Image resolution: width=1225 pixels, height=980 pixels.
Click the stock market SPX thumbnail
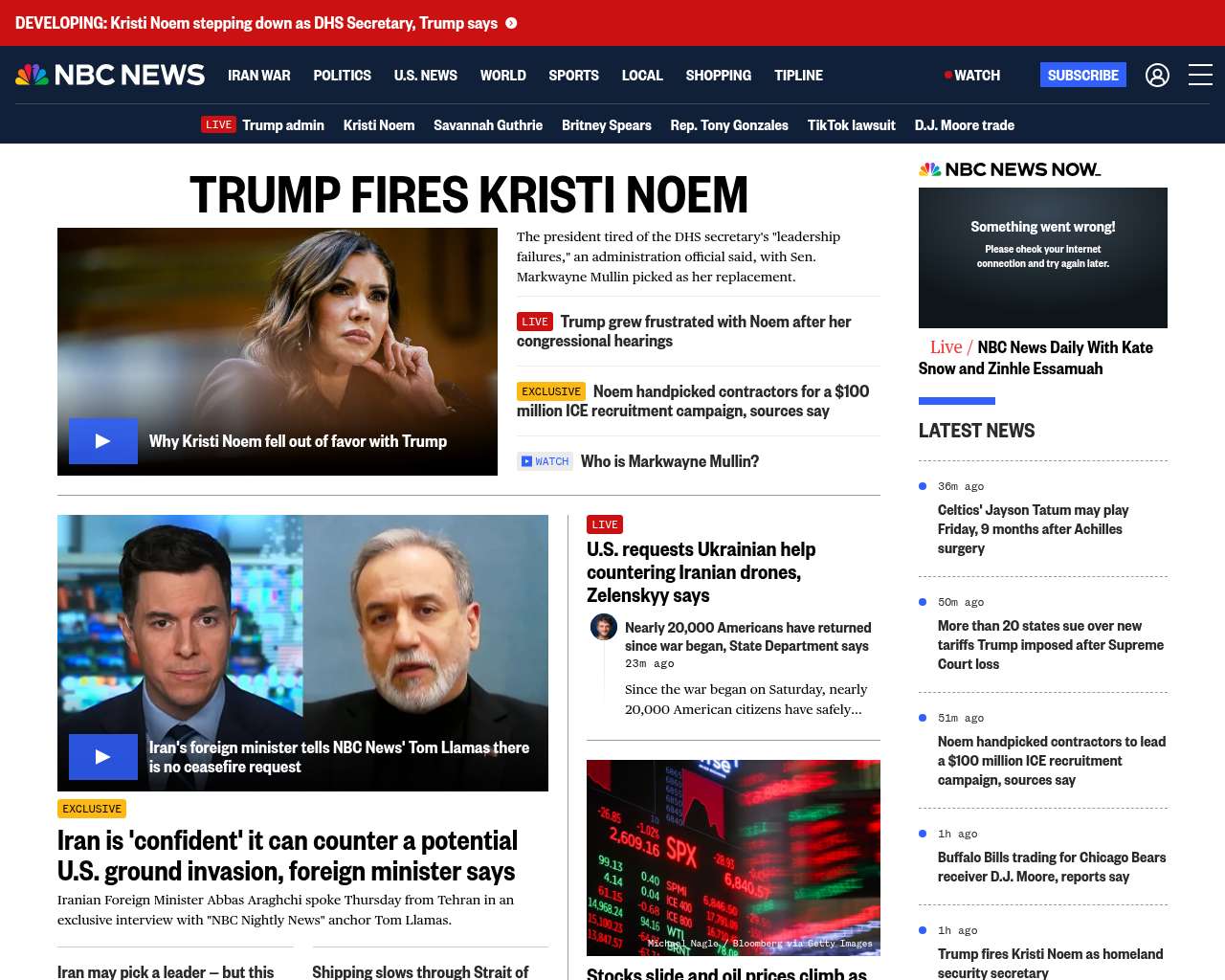click(x=733, y=857)
